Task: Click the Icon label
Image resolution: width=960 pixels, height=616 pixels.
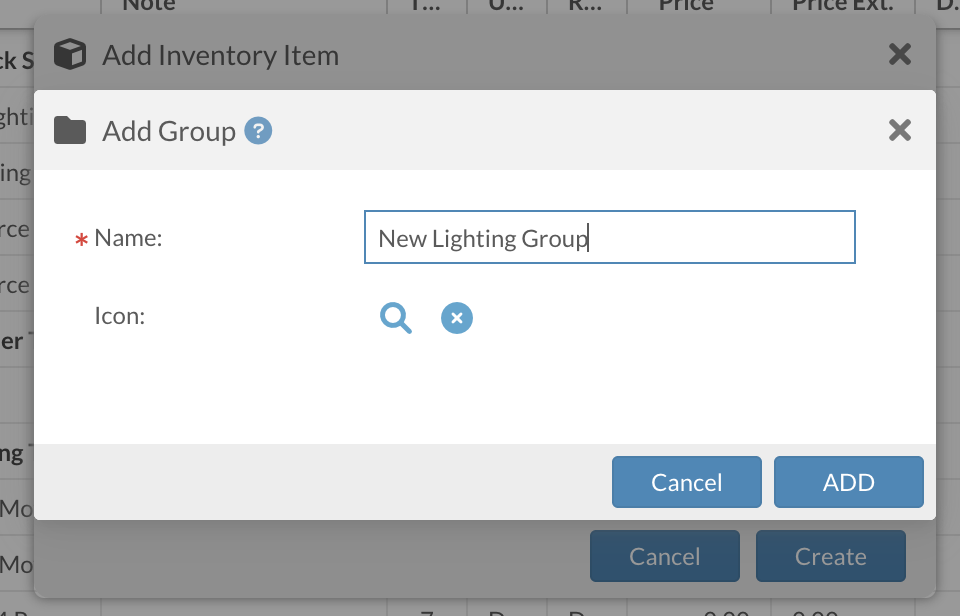Action: click(x=120, y=316)
